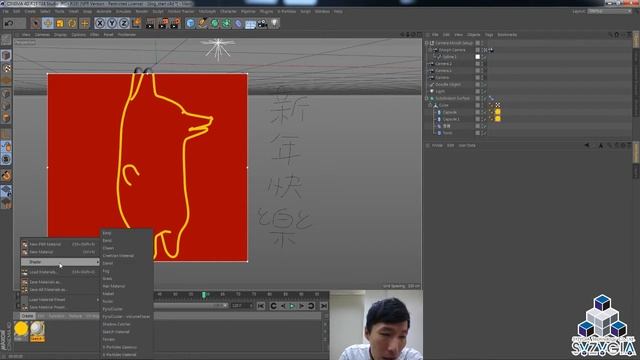This screenshot has width=640, height=360.
Task: Toggle the enable checkmark for Light
Action: pos(484,91)
